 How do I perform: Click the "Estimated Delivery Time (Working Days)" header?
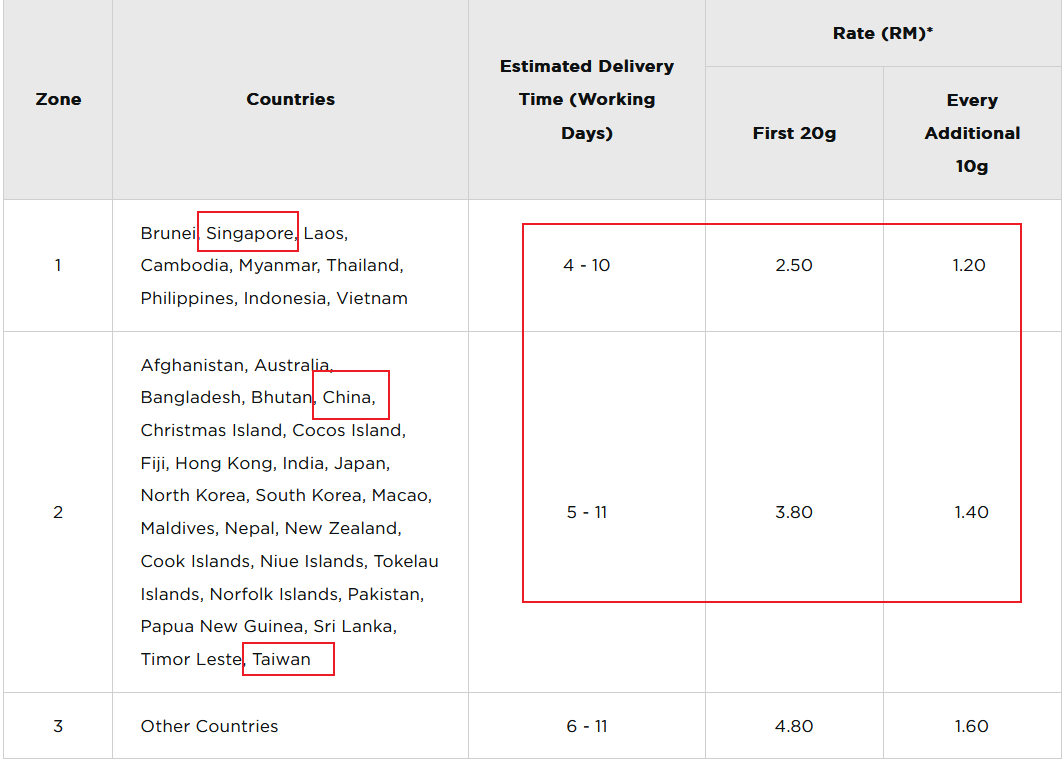click(587, 100)
